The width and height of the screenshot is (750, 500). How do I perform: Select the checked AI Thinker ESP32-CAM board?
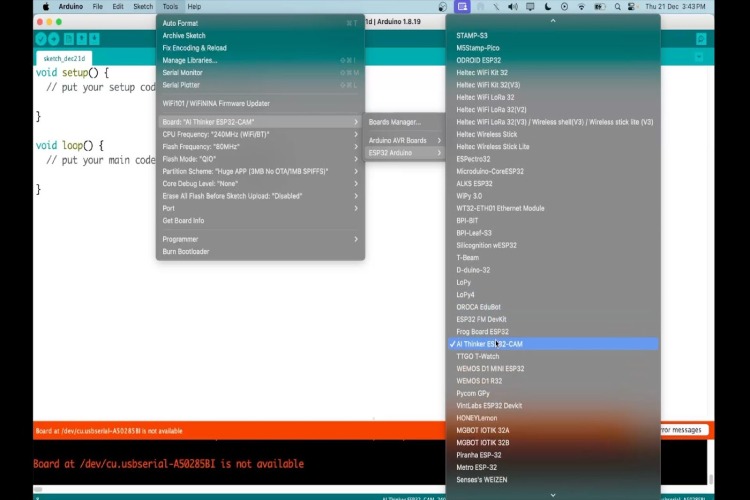coord(553,344)
